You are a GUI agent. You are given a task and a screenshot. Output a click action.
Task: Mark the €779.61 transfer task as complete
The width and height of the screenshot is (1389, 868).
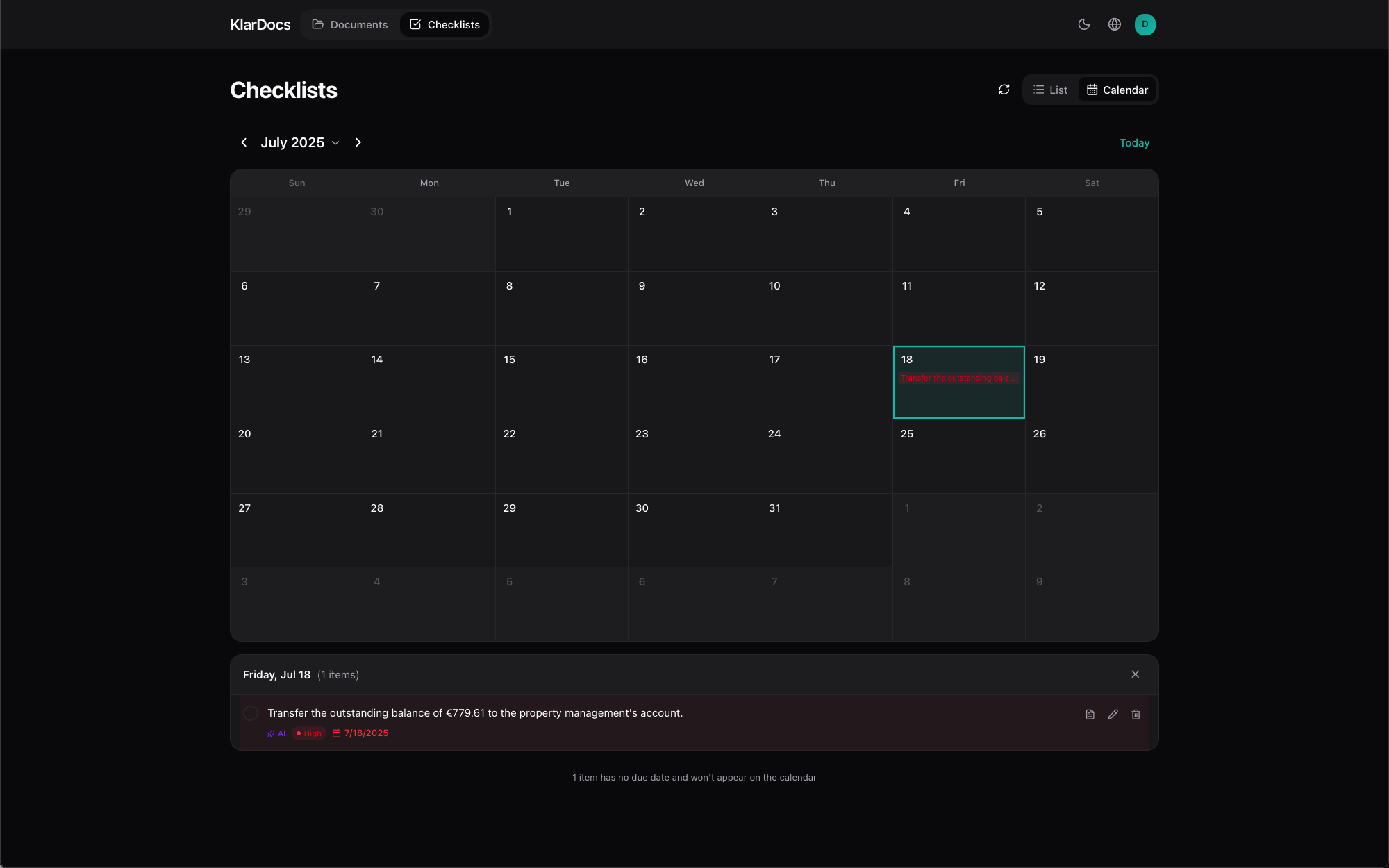coord(251,712)
